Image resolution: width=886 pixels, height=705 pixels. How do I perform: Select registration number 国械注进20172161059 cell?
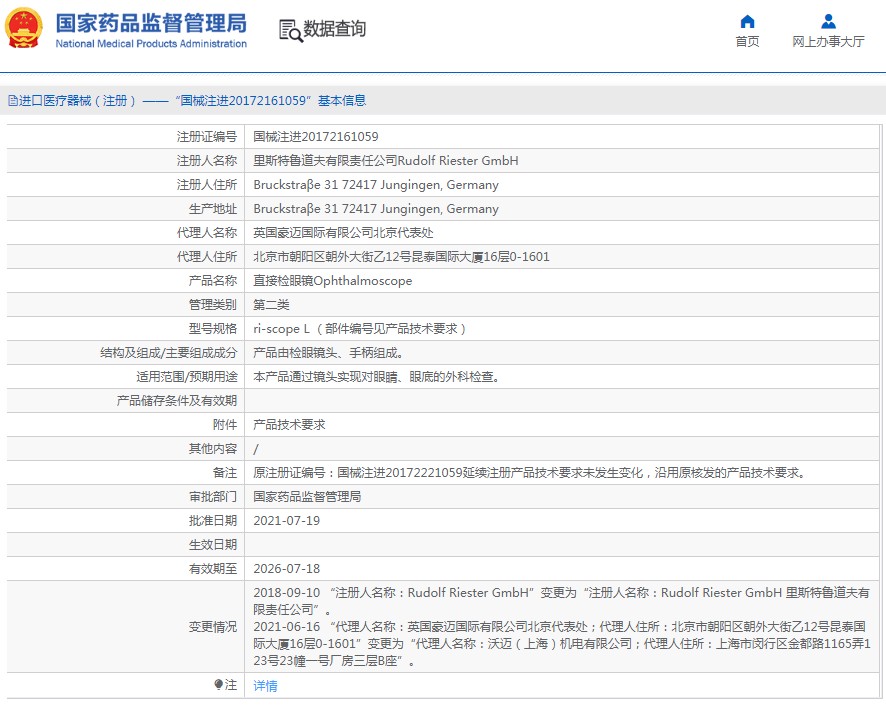tap(316, 136)
